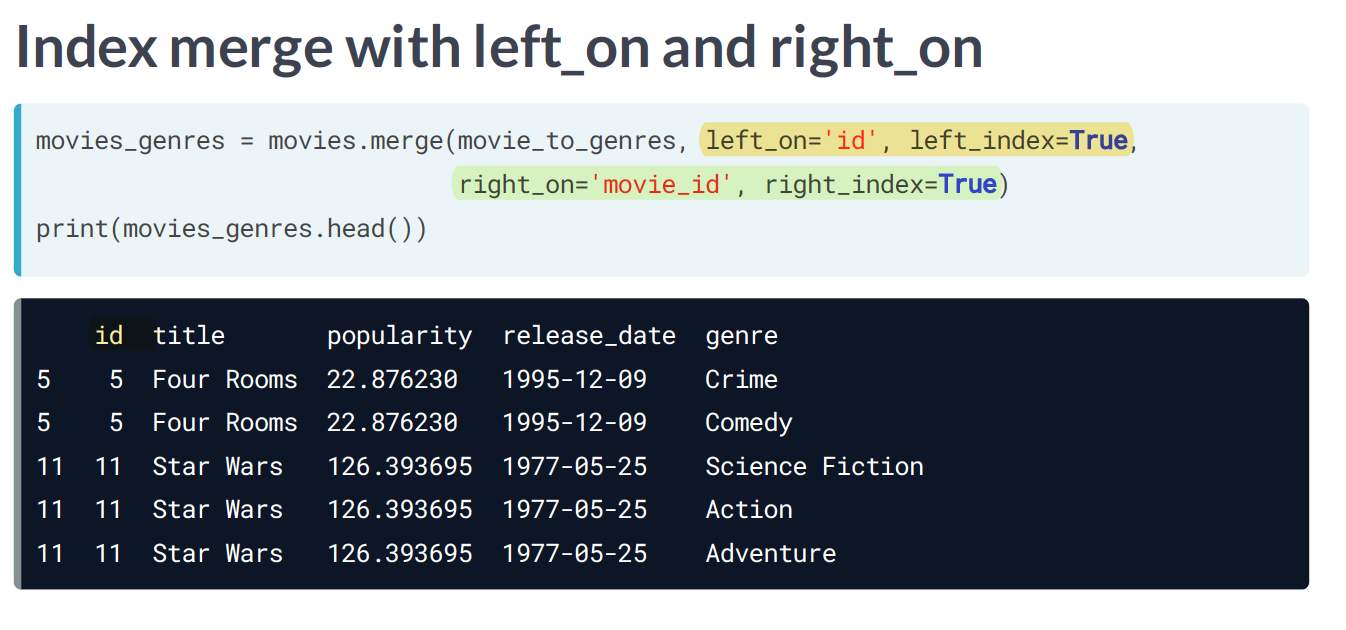The image size is (1346, 630).
Task: Select the "Adventure" genre cell
Action: (x=771, y=554)
